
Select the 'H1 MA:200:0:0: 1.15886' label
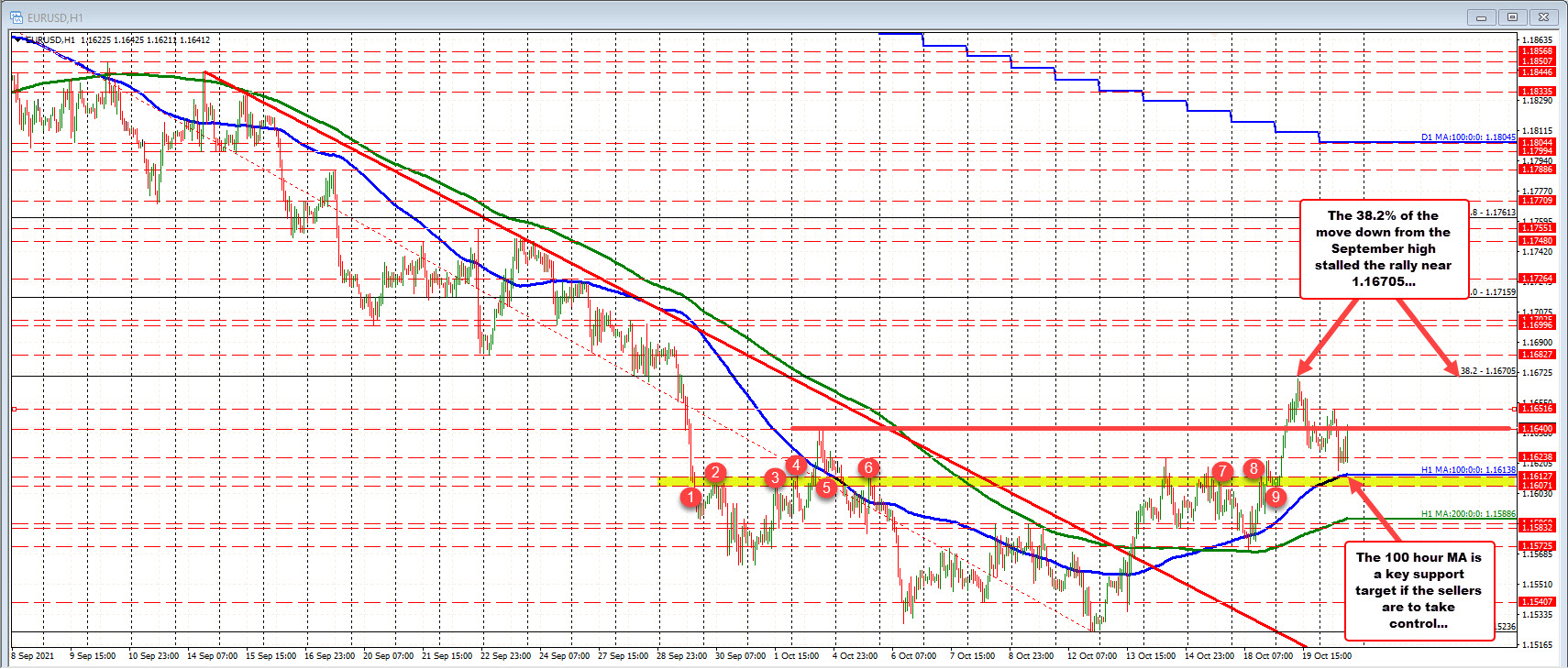coord(1468,514)
